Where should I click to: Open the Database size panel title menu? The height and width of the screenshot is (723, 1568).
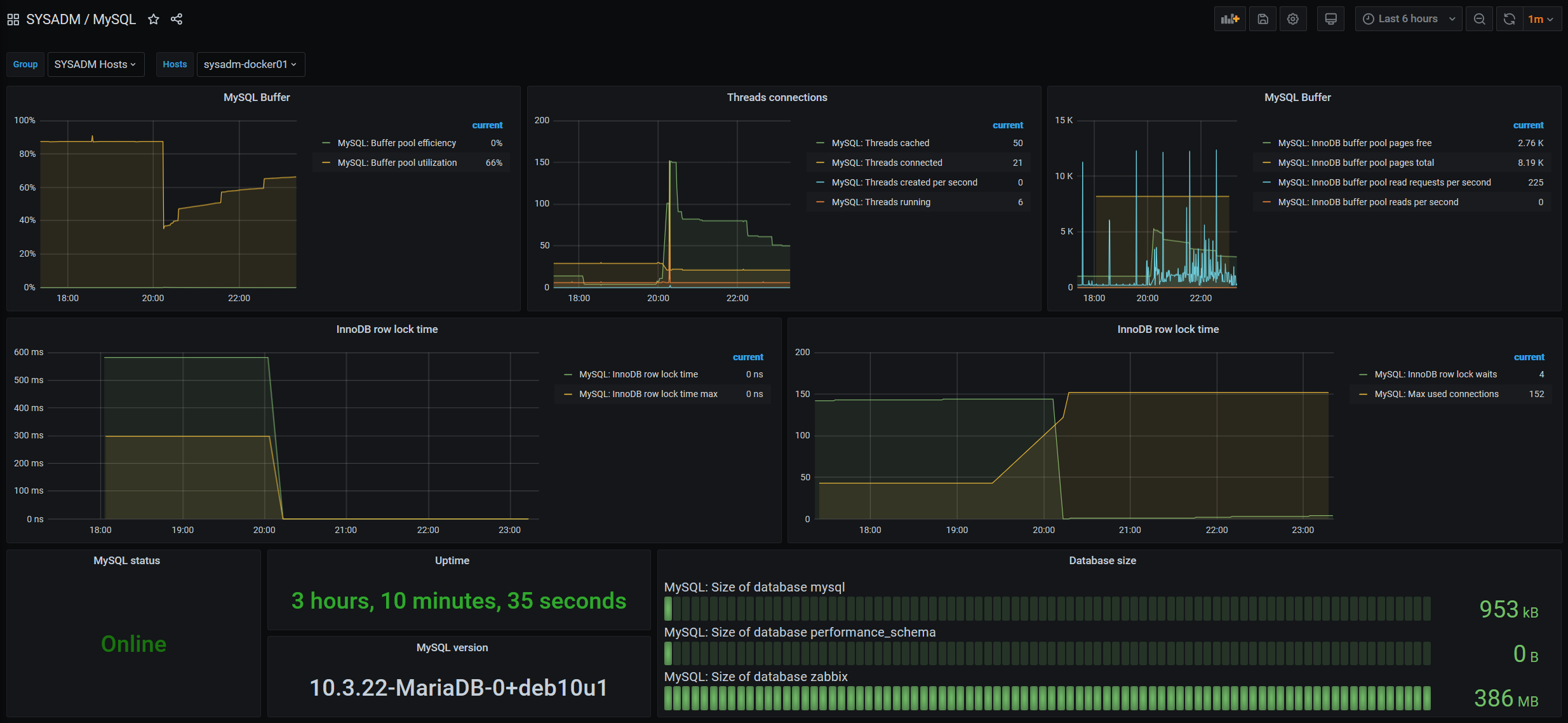click(x=1102, y=560)
